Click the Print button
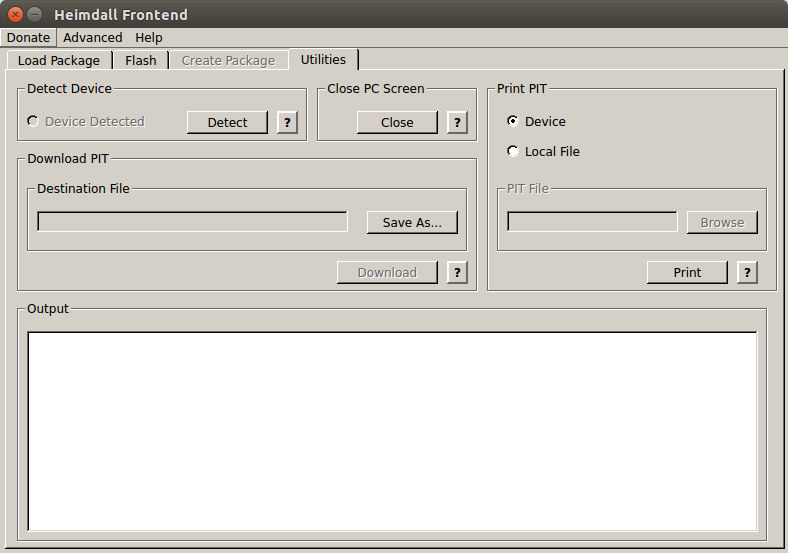This screenshot has height=553, width=788. (x=687, y=272)
